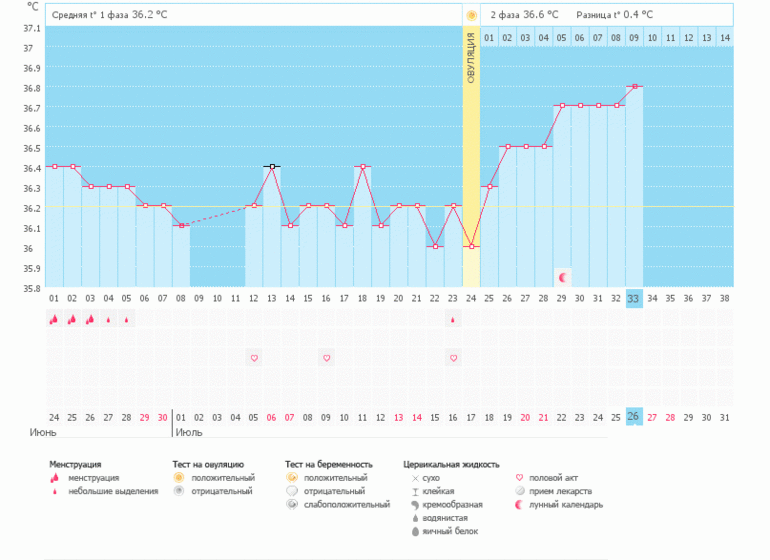Click the lunar calendar legend icon

[518, 505]
